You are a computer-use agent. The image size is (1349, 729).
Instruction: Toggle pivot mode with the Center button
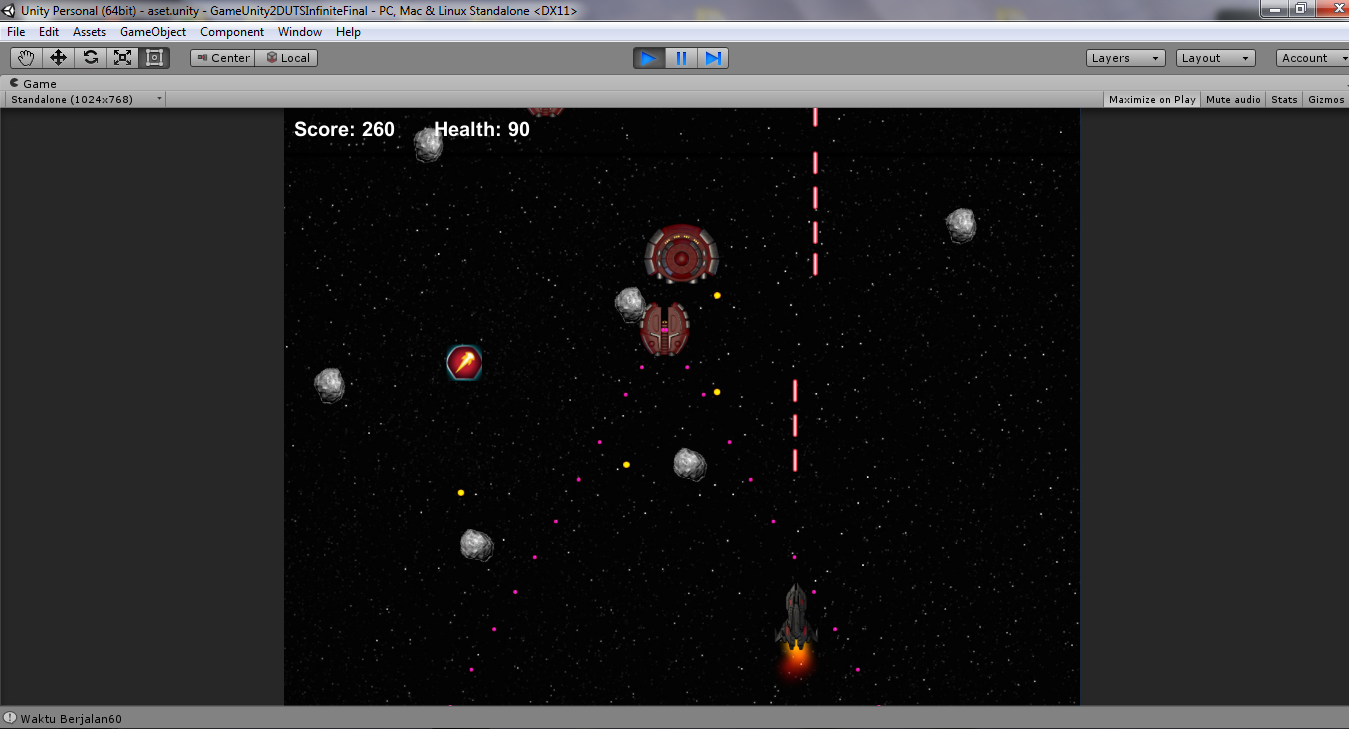click(x=221, y=57)
